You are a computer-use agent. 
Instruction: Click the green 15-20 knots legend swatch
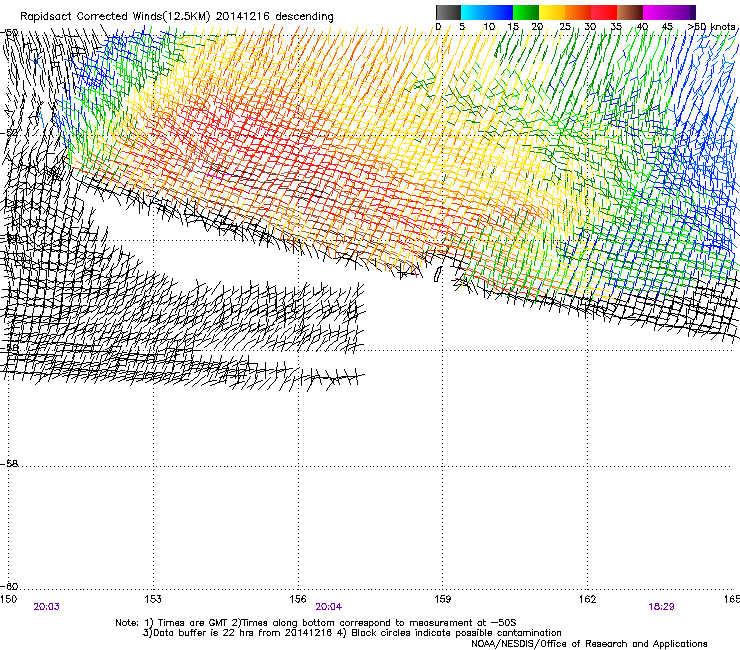[526, 12]
